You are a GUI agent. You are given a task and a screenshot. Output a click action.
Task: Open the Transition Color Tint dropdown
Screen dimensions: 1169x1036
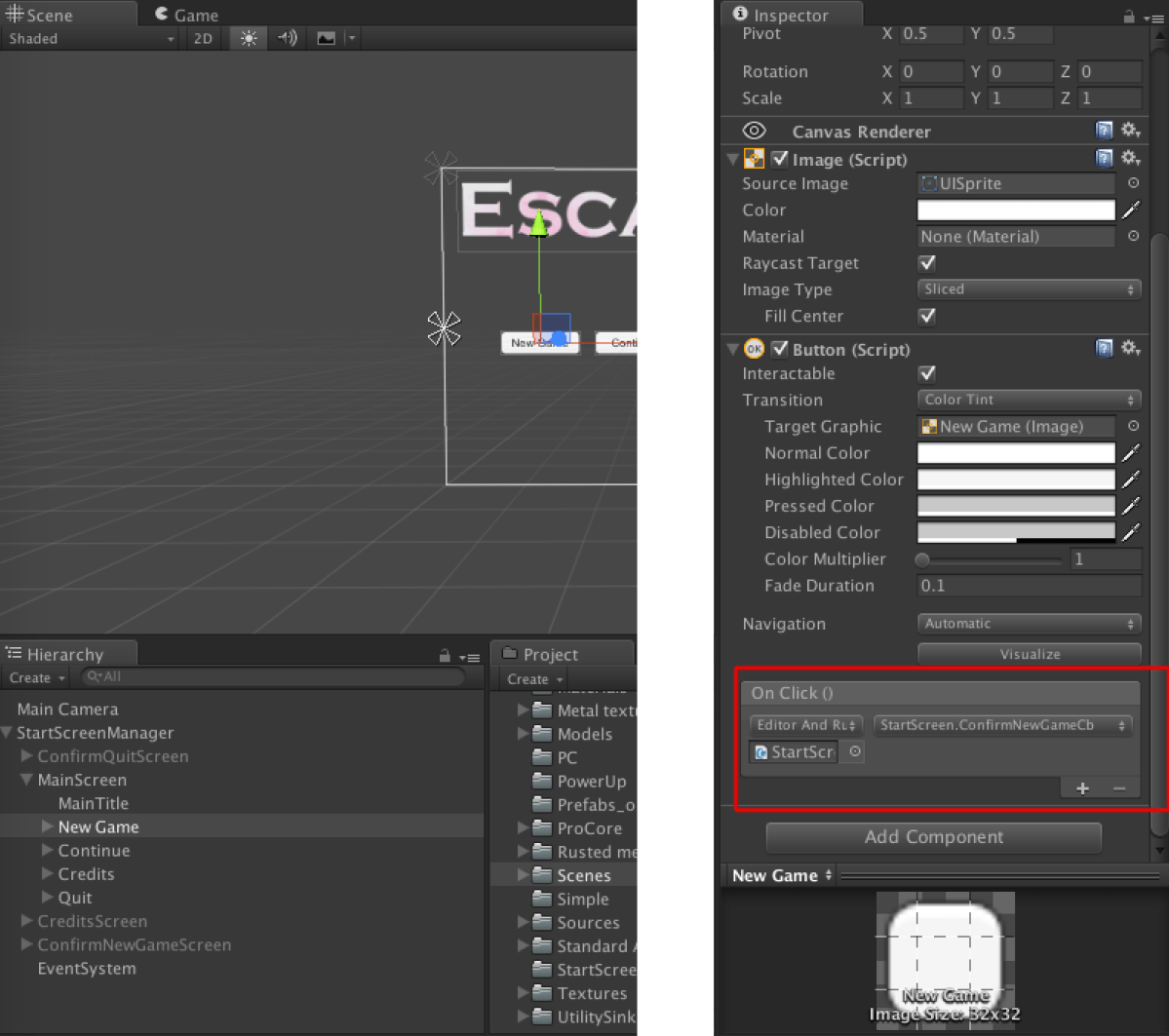coord(1029,400)
